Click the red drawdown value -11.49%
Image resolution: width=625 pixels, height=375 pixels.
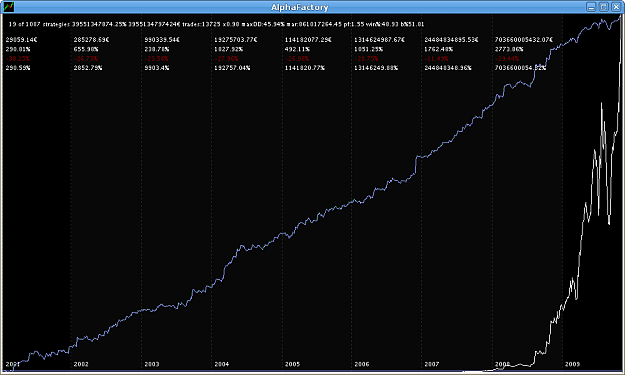(x=436, y=59)
